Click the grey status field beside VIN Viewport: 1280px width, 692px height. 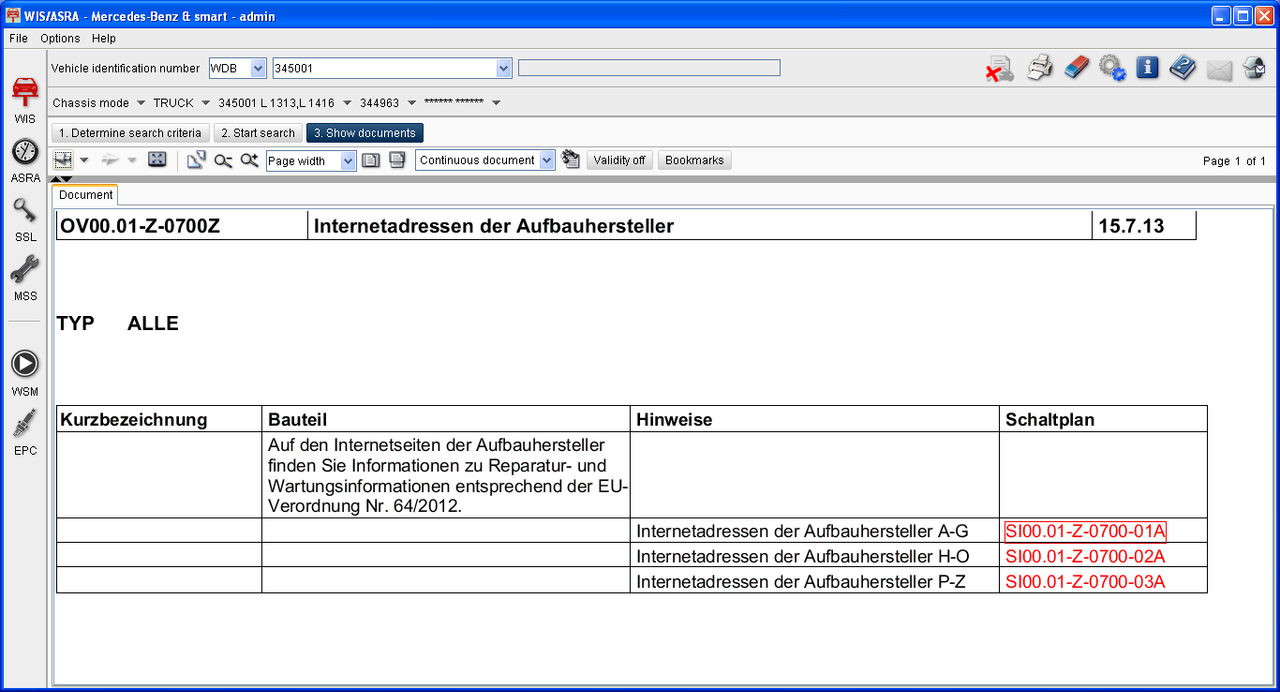[649, 68]
